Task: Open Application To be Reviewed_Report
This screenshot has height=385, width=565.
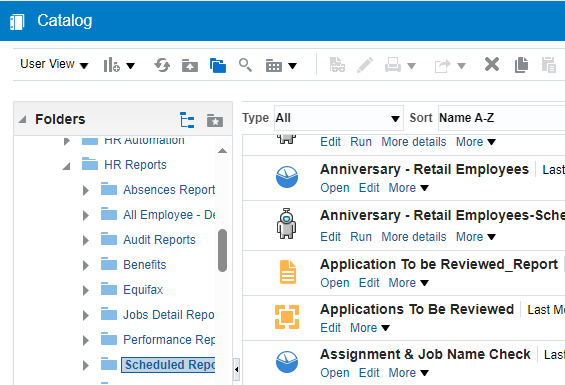Action: coord(335,283)
